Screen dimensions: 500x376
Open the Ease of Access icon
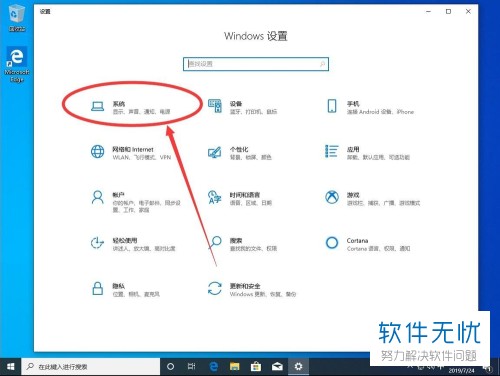point(98,243)
